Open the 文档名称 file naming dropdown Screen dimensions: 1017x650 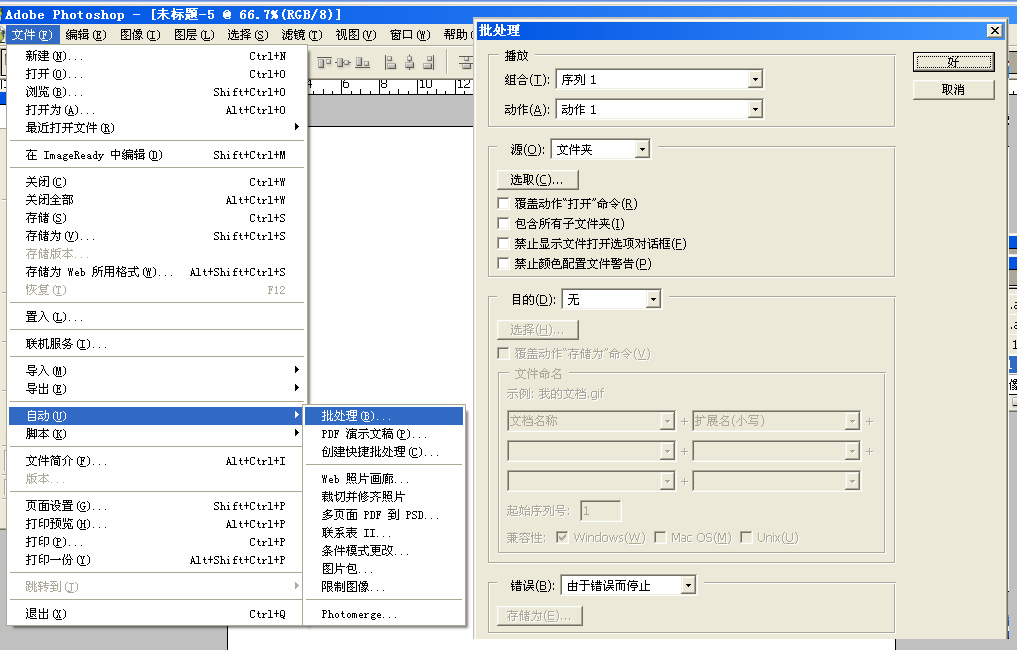tap(591, 421)
